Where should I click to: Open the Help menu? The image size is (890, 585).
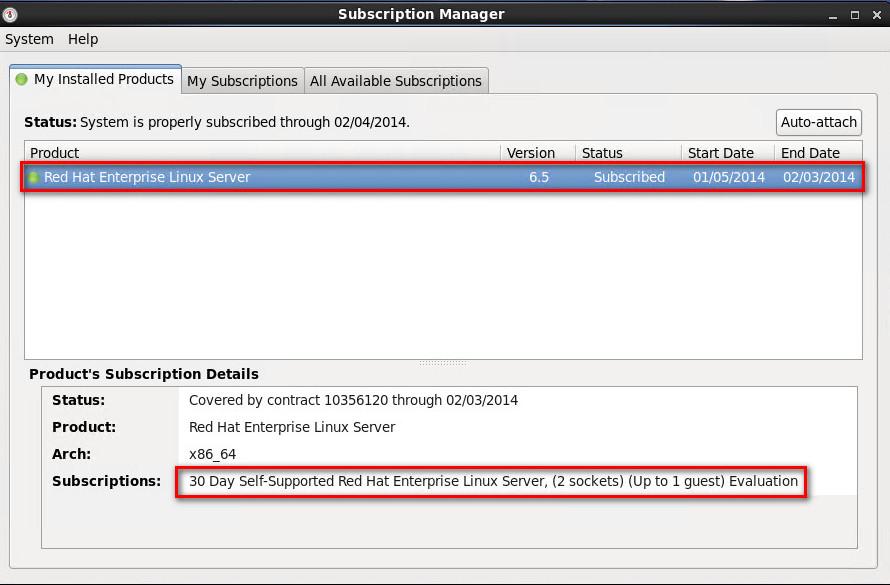point(83,39)
